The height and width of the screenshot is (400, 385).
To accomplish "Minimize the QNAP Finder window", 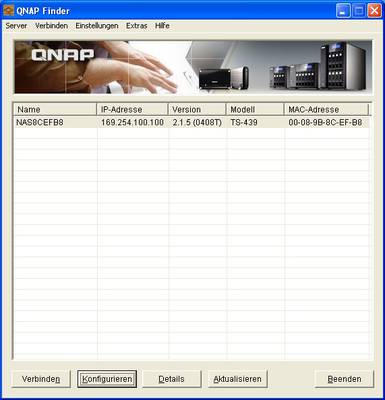I will tap(343, 11).
